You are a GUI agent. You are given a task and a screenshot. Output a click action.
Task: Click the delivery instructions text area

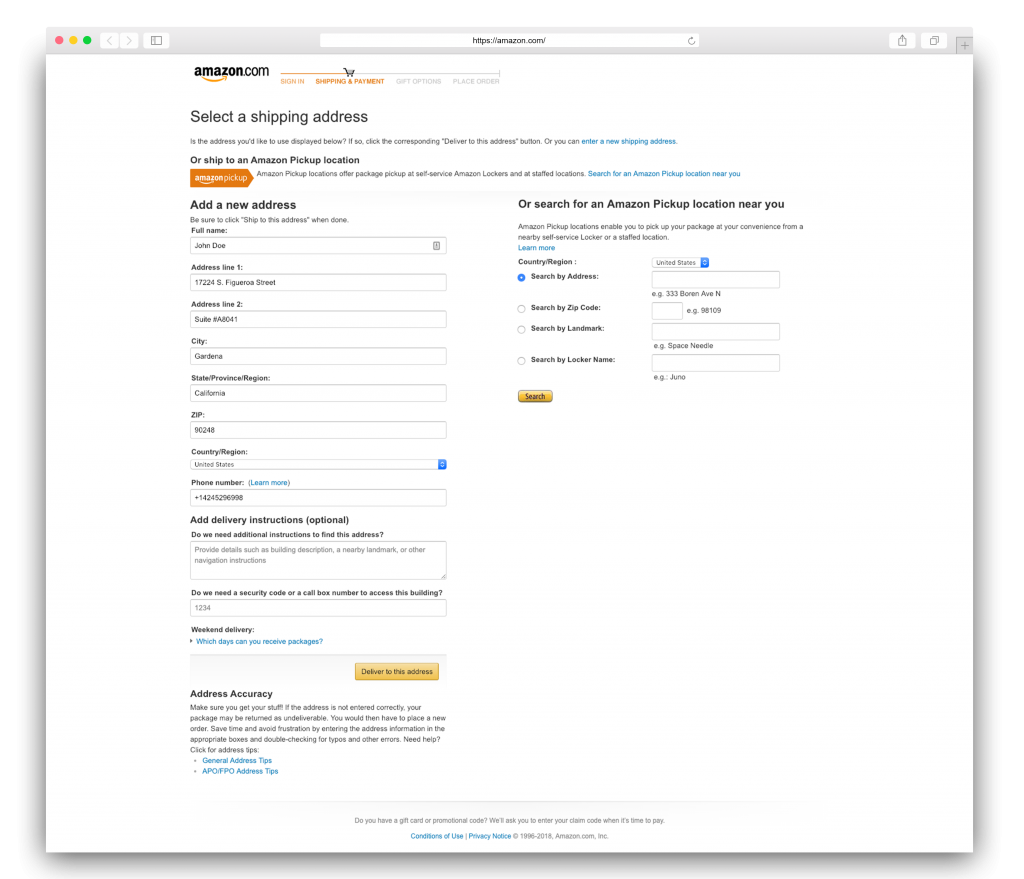(x=318, y=560)
